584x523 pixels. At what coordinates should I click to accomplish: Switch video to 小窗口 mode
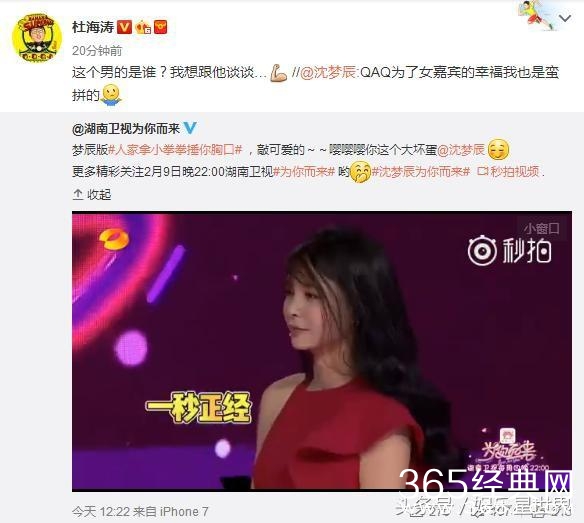click(x=542, y=228)
